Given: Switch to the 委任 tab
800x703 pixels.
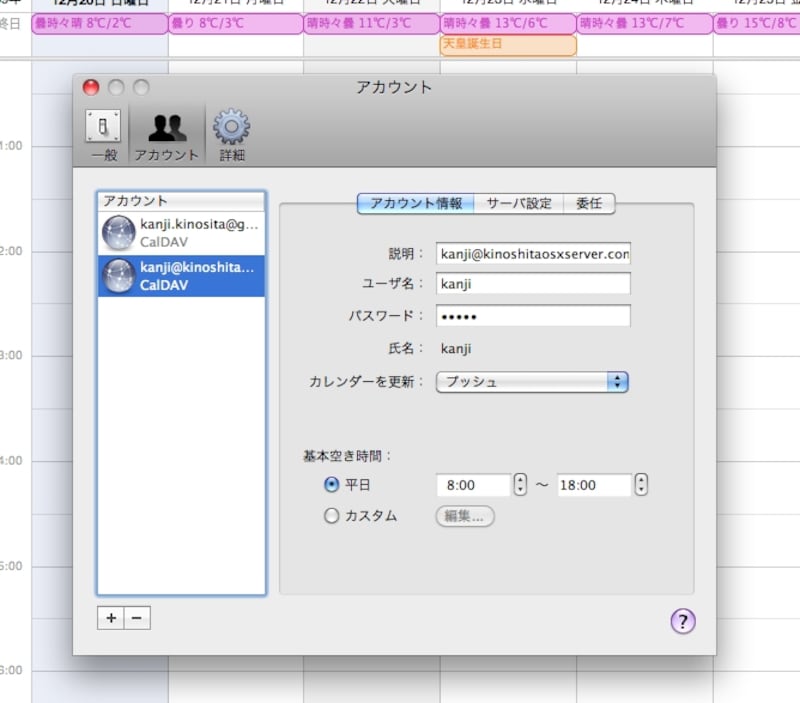Looking at the screenshot, I should pos(589,203).
